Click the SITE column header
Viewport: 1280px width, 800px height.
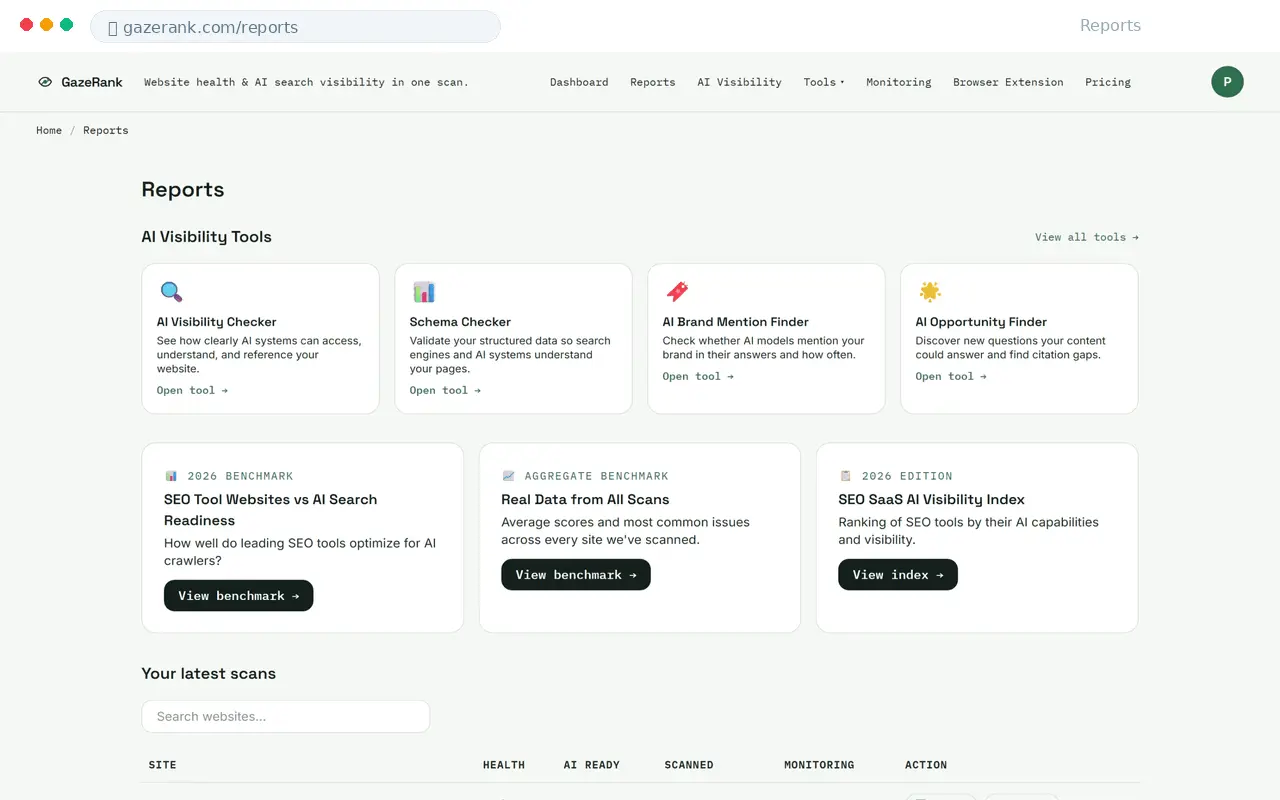tap(162, 765)
